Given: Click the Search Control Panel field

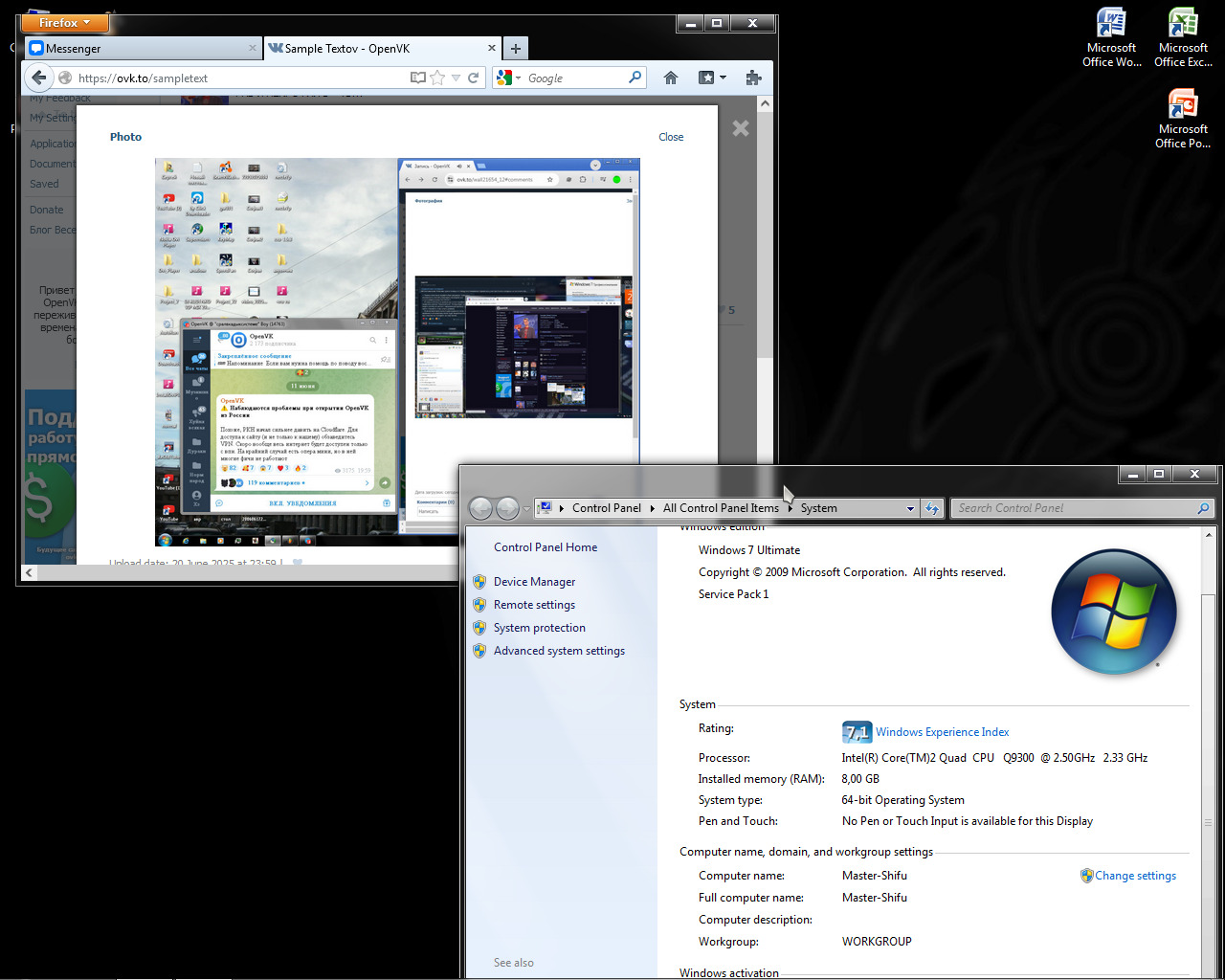Looking at the screenshot, I should point(1072,508).
